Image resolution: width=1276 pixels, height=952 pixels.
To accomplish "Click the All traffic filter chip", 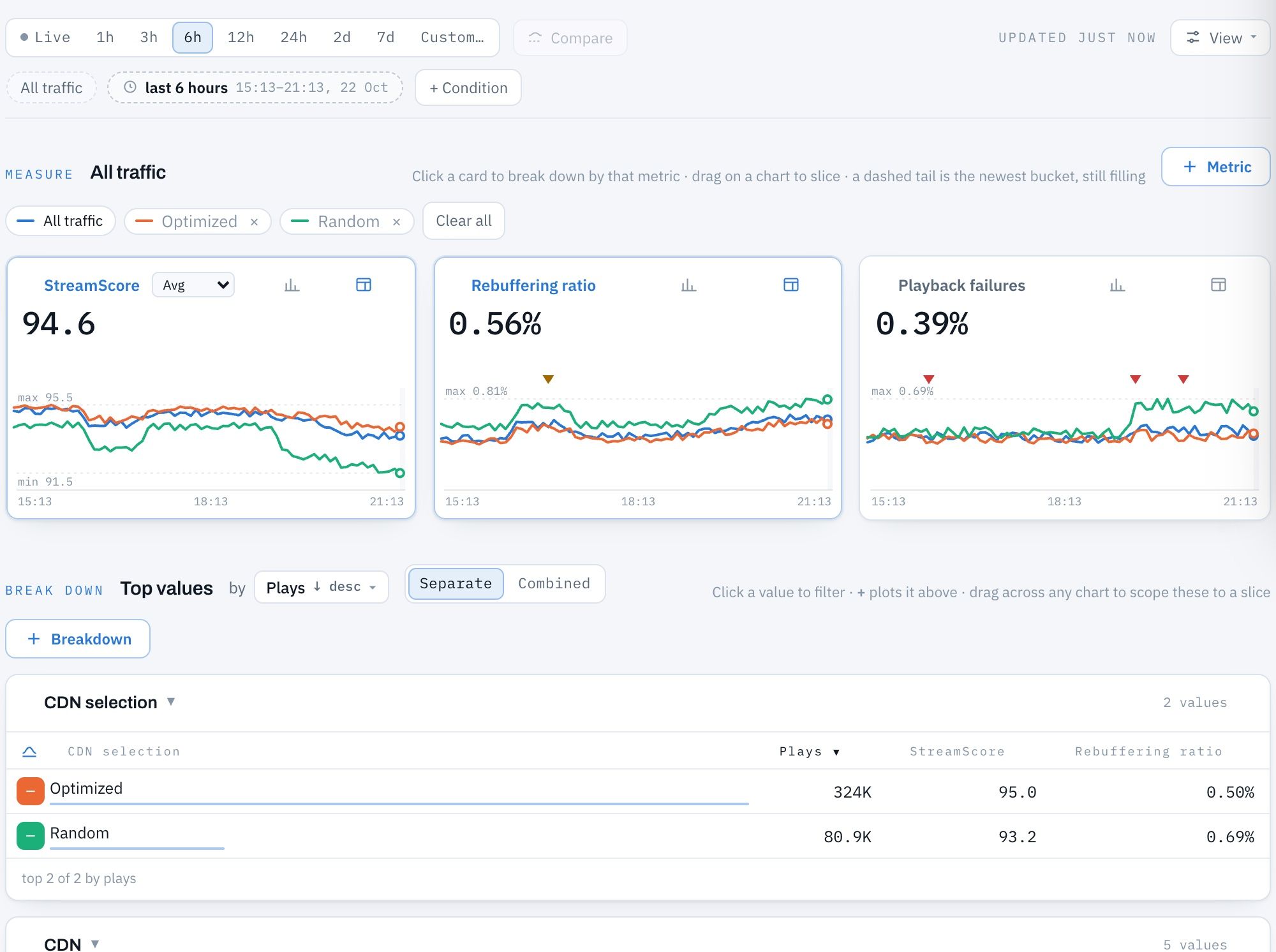I will click(51, 87).
